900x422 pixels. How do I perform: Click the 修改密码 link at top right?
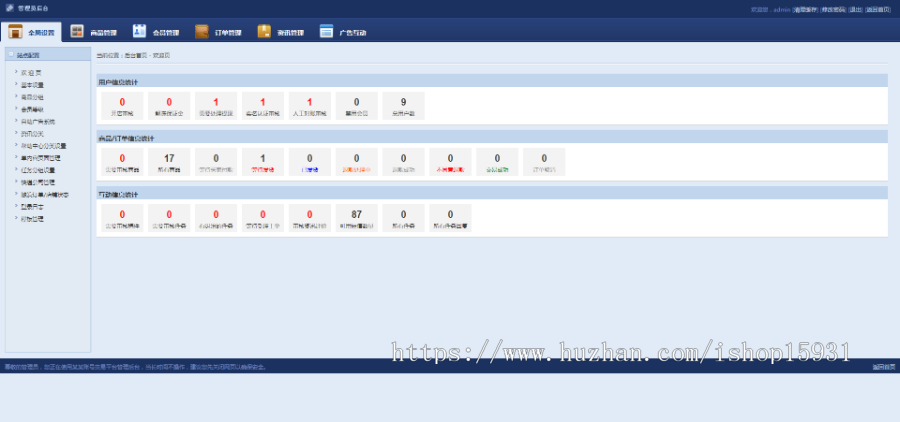[x=833, y=8]
